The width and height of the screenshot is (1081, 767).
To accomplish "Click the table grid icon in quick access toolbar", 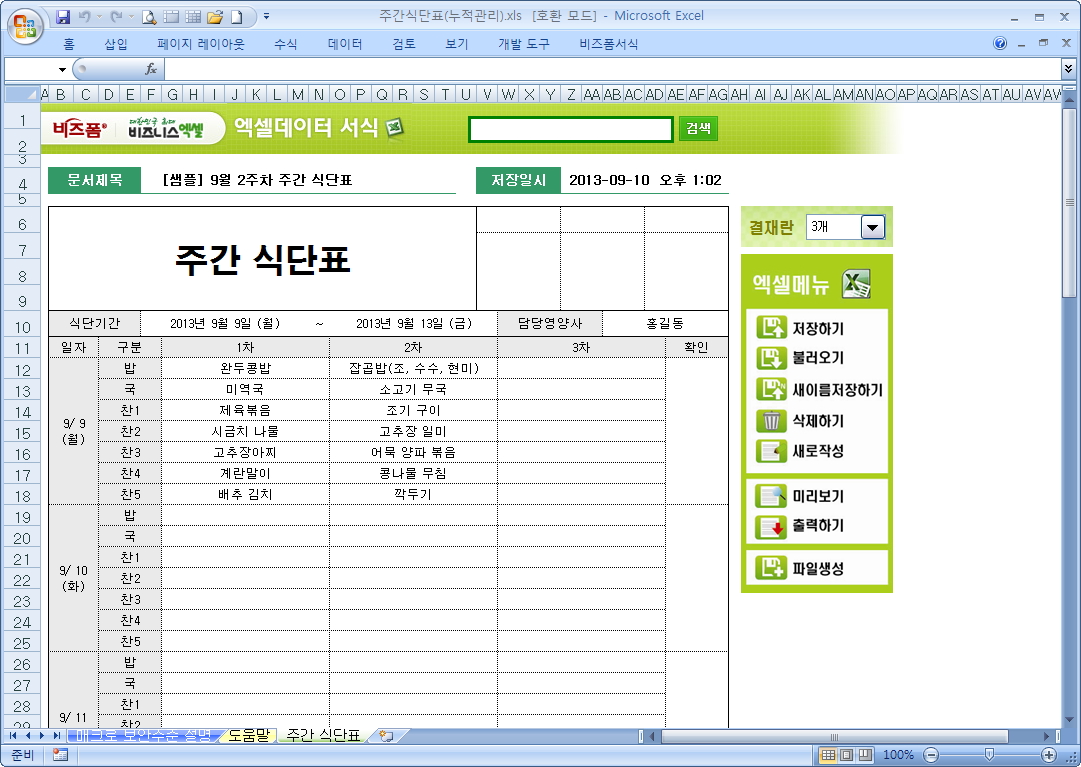I will pos(193,17).
